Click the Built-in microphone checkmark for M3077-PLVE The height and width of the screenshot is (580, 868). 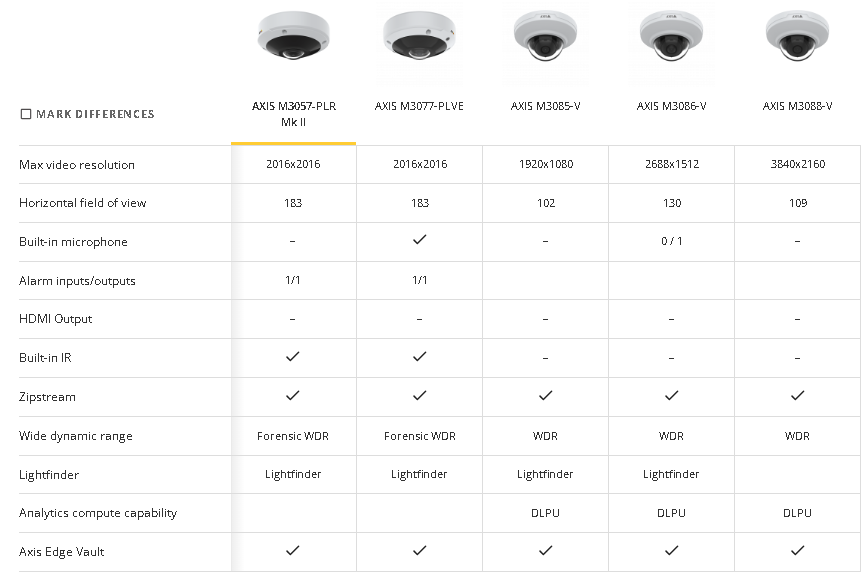420,240
